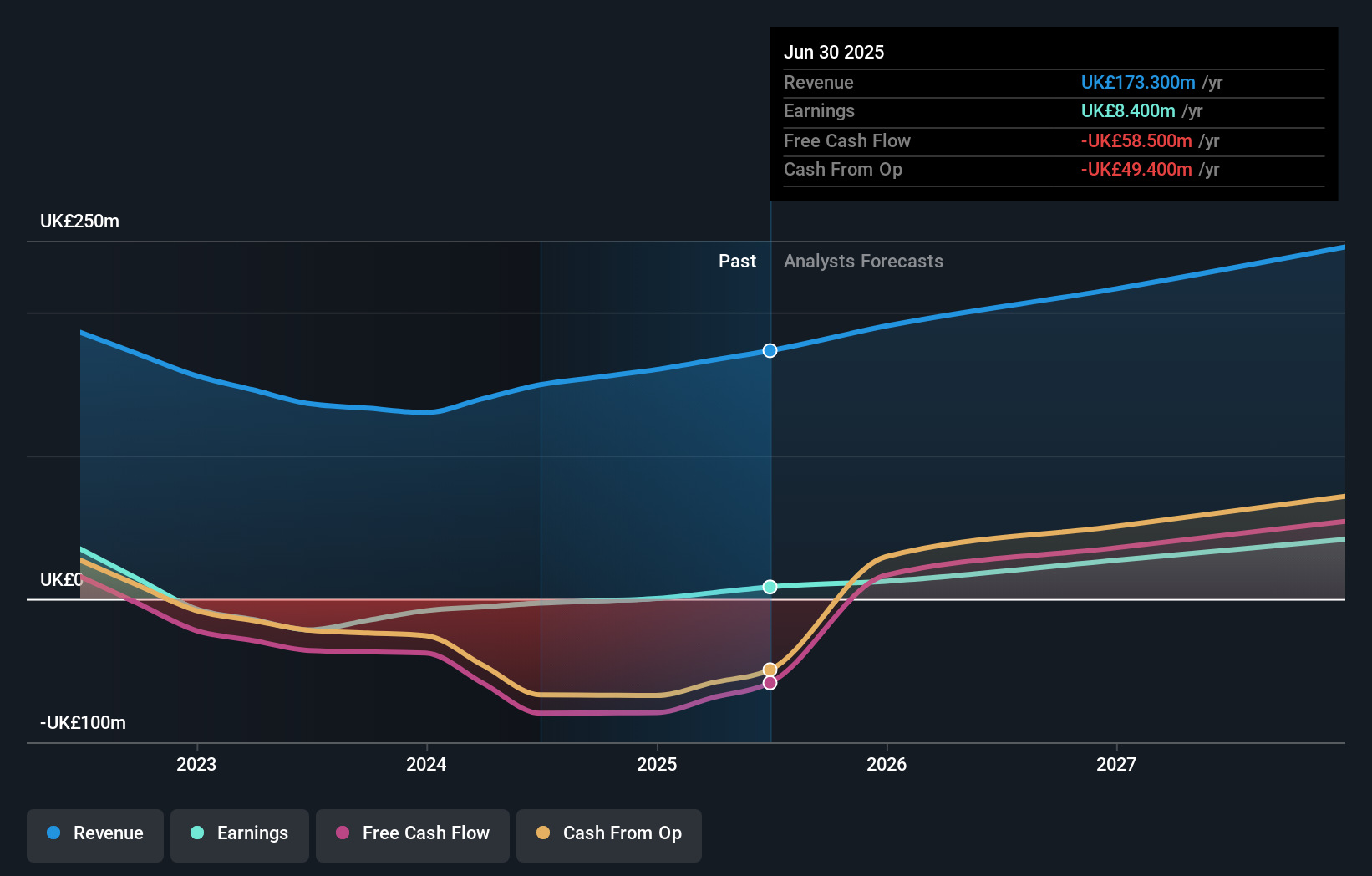Image resolution: width=1372 pixels, height=876 pixels.
Task: Click the 2023 x-axis label
Action: coord(196,764)
